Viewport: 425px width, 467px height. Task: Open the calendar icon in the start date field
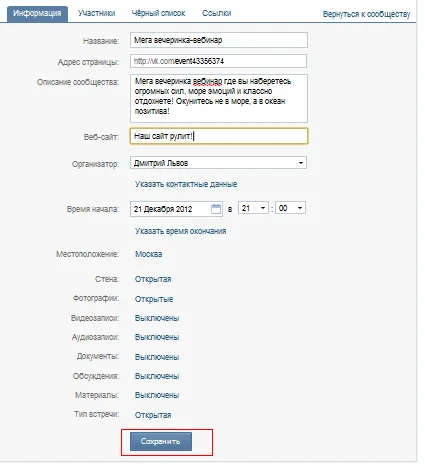[216, 209]
